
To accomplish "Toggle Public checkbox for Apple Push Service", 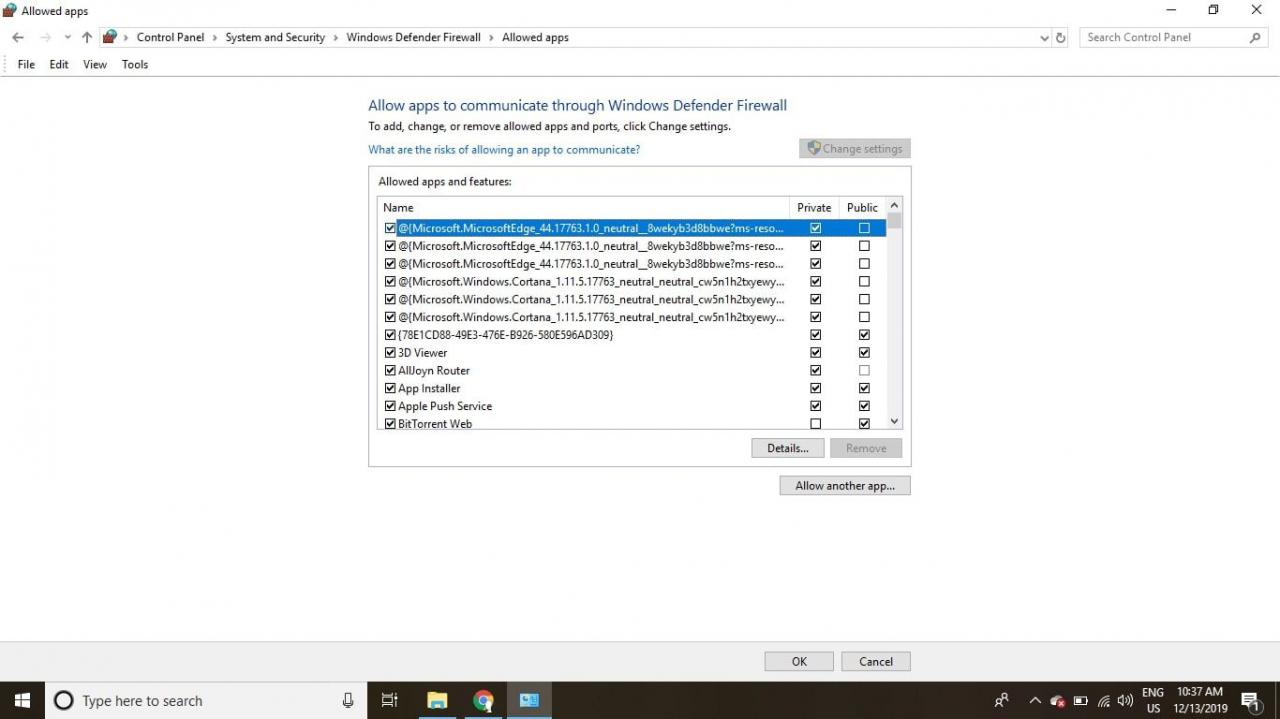I will (x=864, y=406).
